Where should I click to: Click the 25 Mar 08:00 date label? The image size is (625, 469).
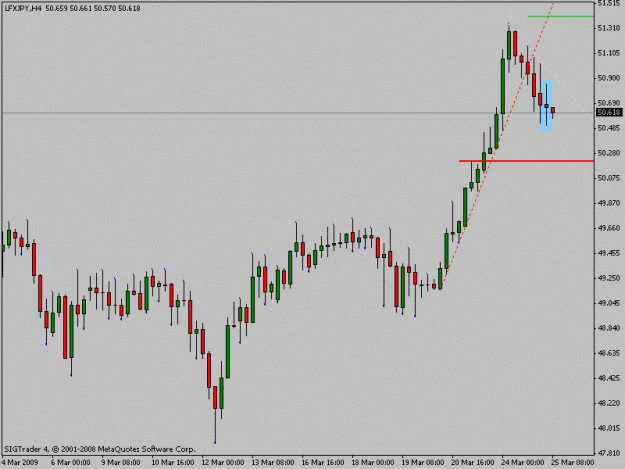[573, 462]
